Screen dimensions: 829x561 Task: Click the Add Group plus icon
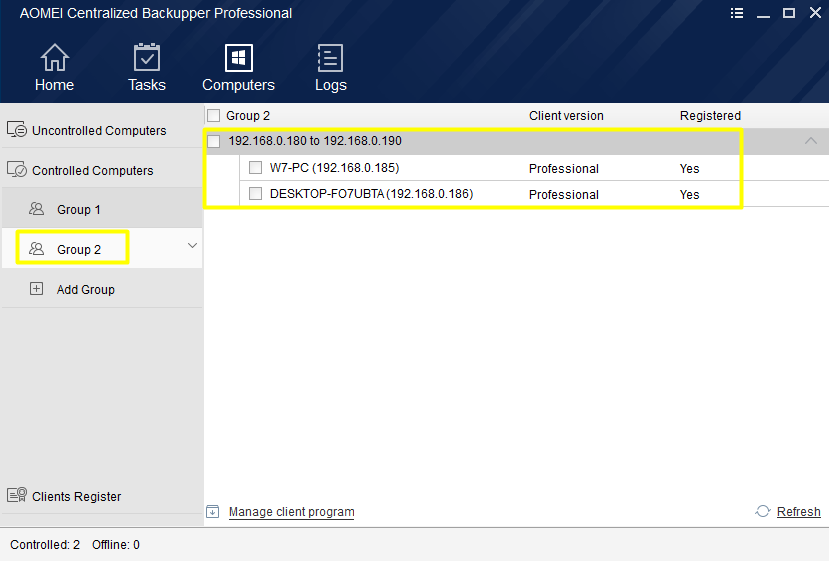tap(36, 289)
